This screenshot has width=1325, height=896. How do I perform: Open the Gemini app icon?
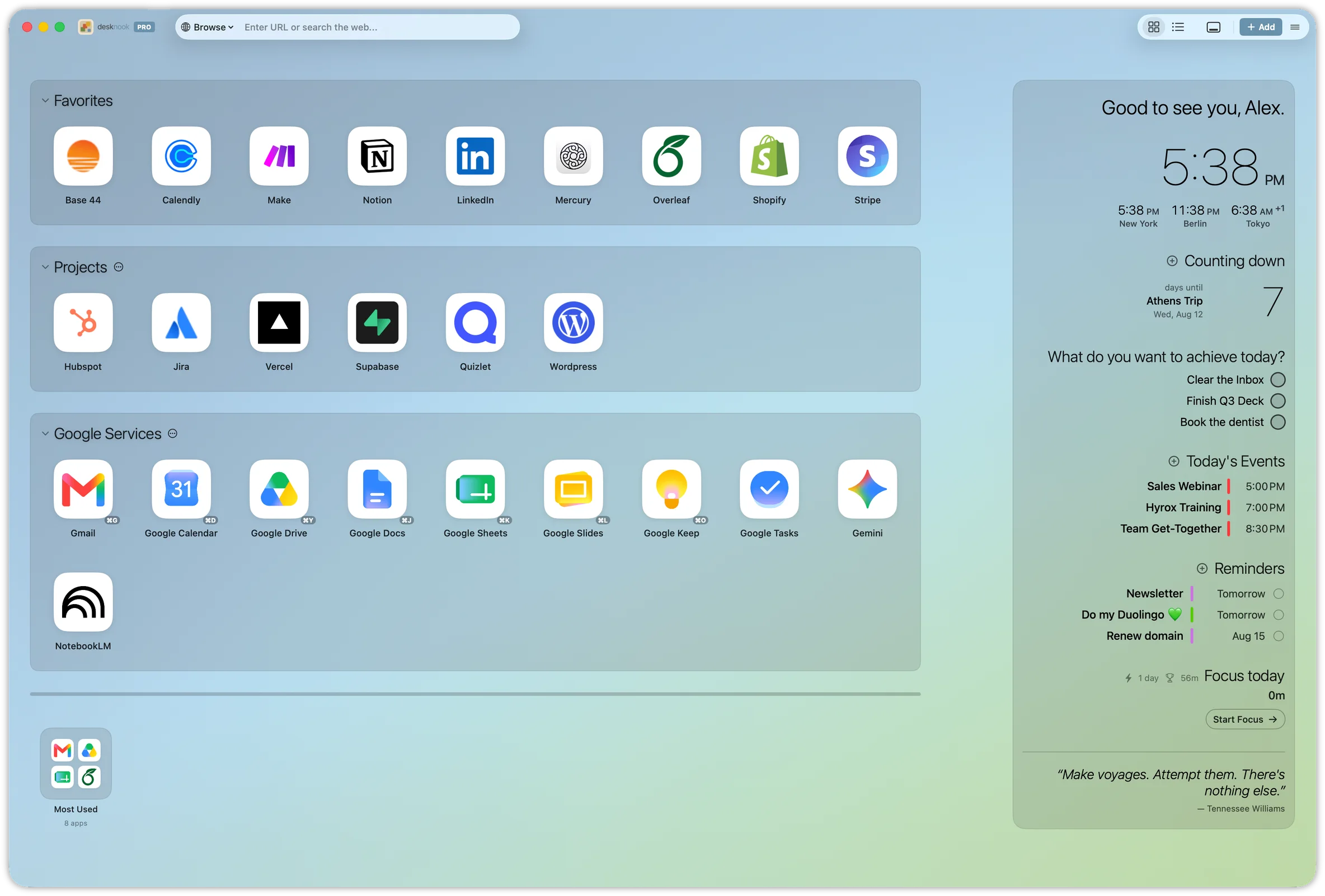pyautogui.click(x=868, y=489)
